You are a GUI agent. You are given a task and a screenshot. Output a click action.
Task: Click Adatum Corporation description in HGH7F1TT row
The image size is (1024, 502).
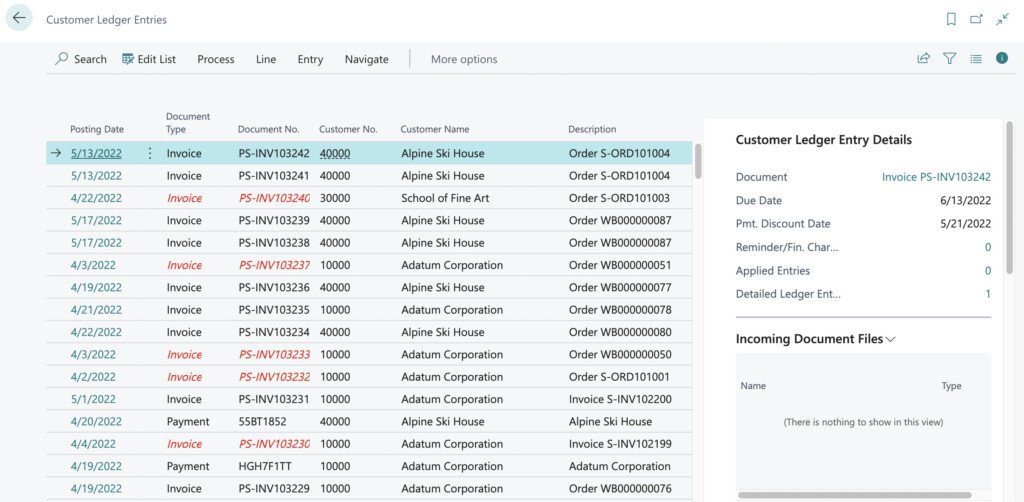pyautogui.click(x=619, y=466)
